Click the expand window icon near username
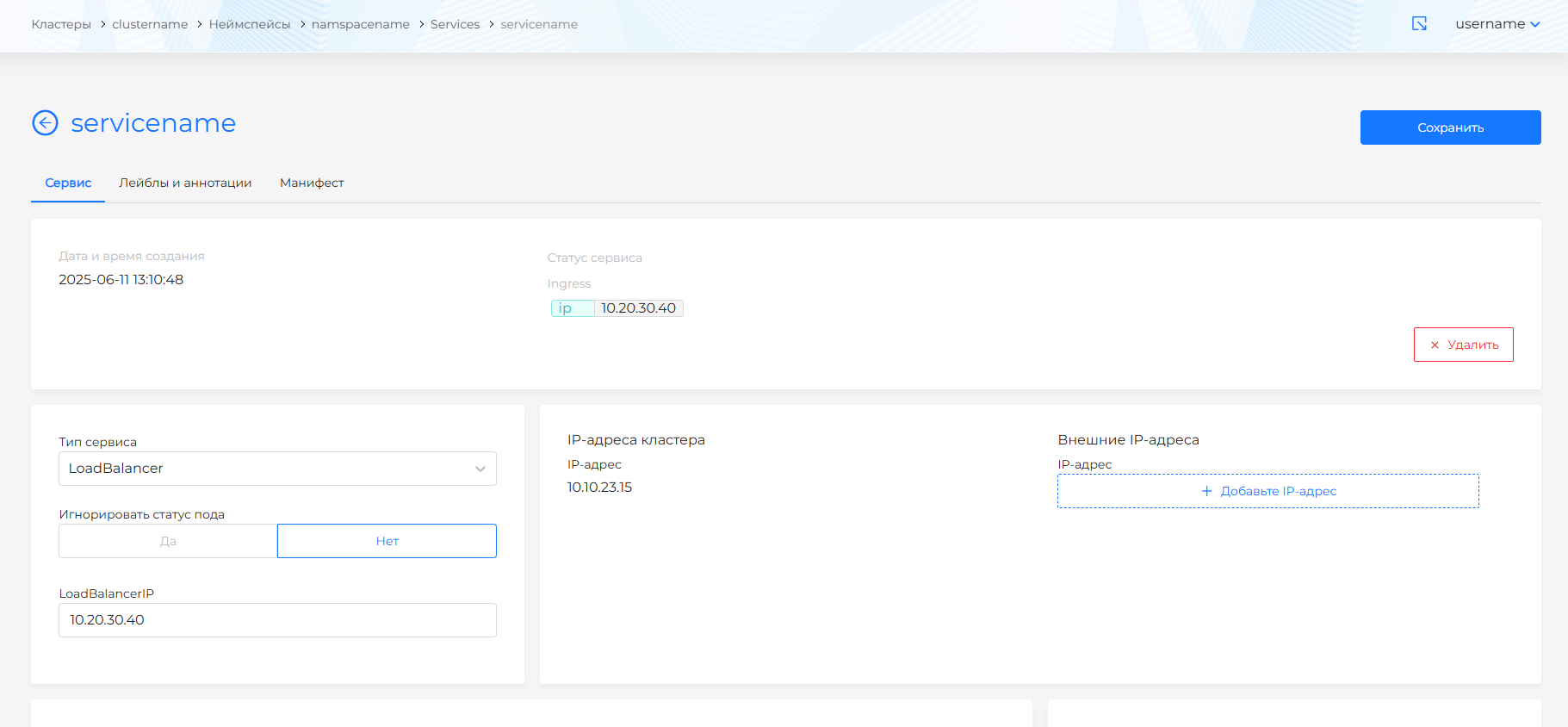Image resolution: width=1568 pixels, height=727 pixels. (x=1419, y=24)
